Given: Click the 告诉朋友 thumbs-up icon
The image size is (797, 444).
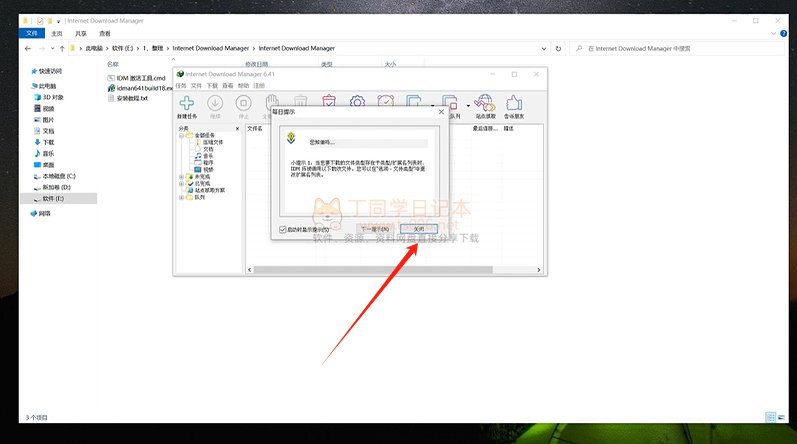Looking at the screenshot, I should point(514,104).
